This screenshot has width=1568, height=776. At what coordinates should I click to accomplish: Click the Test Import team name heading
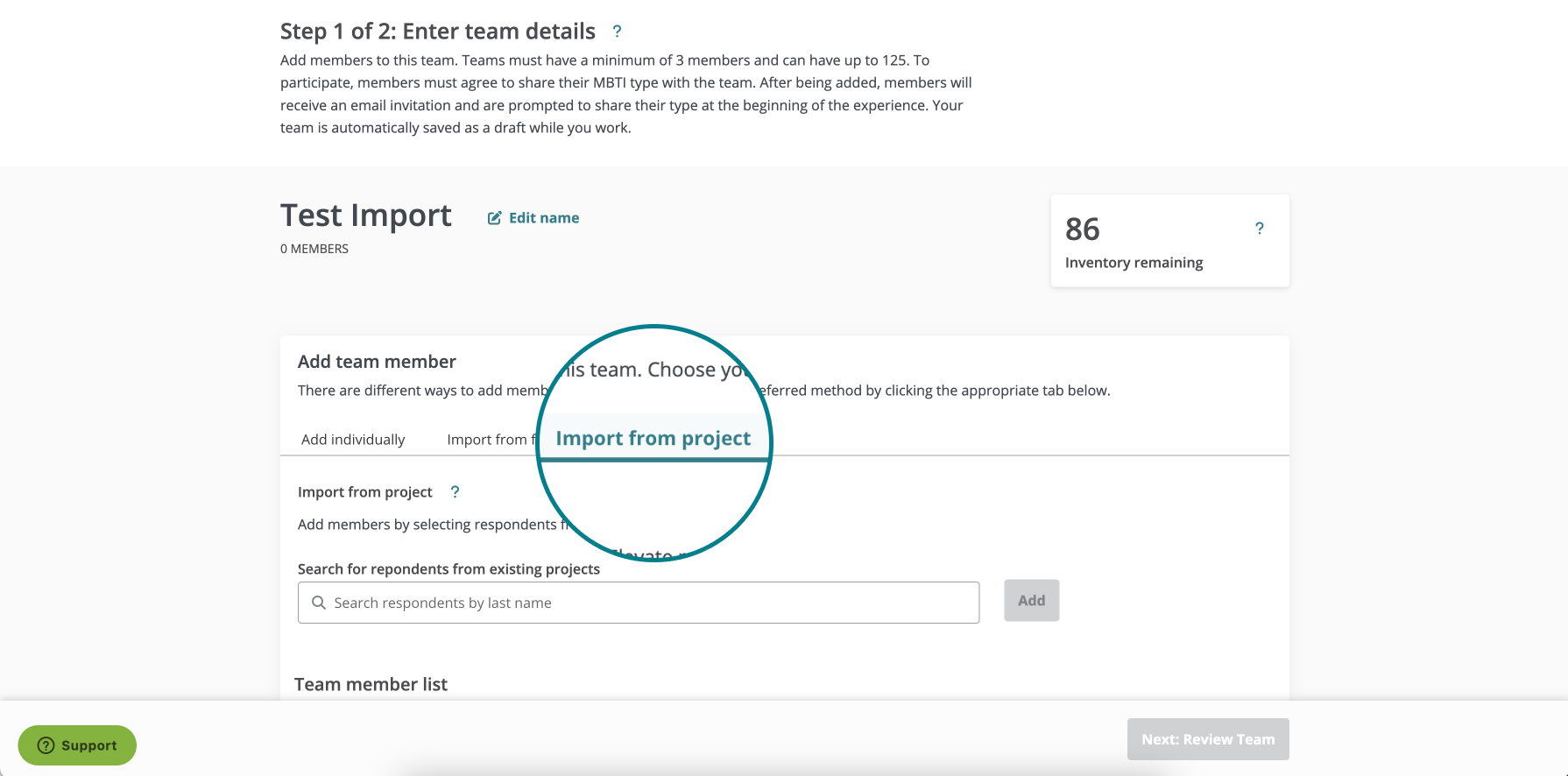pos(366,215)
